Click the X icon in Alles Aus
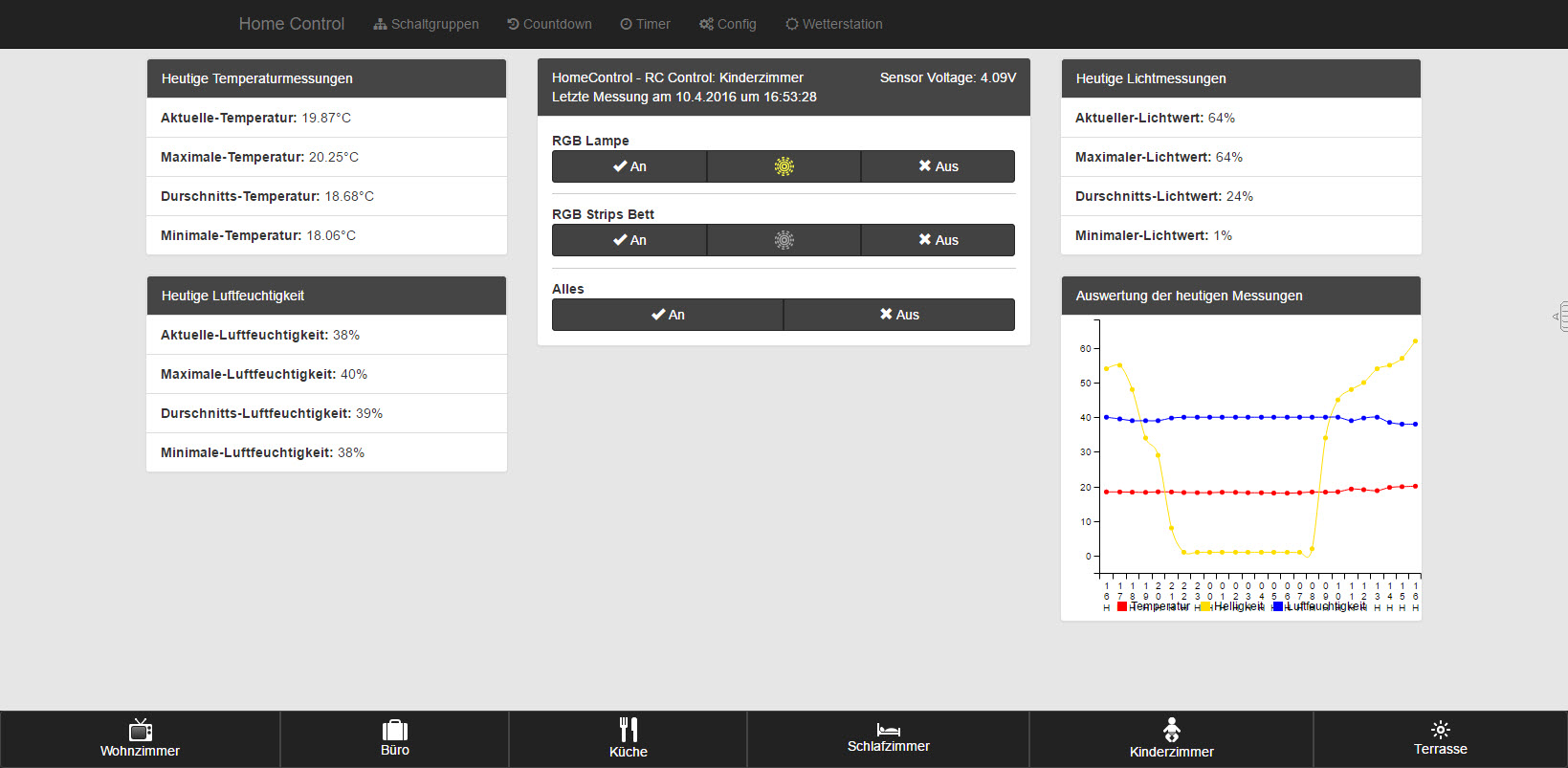Image resolution: width=1568 pixels, height=768 pixels. pyautogui.click(x=886, y=314)
